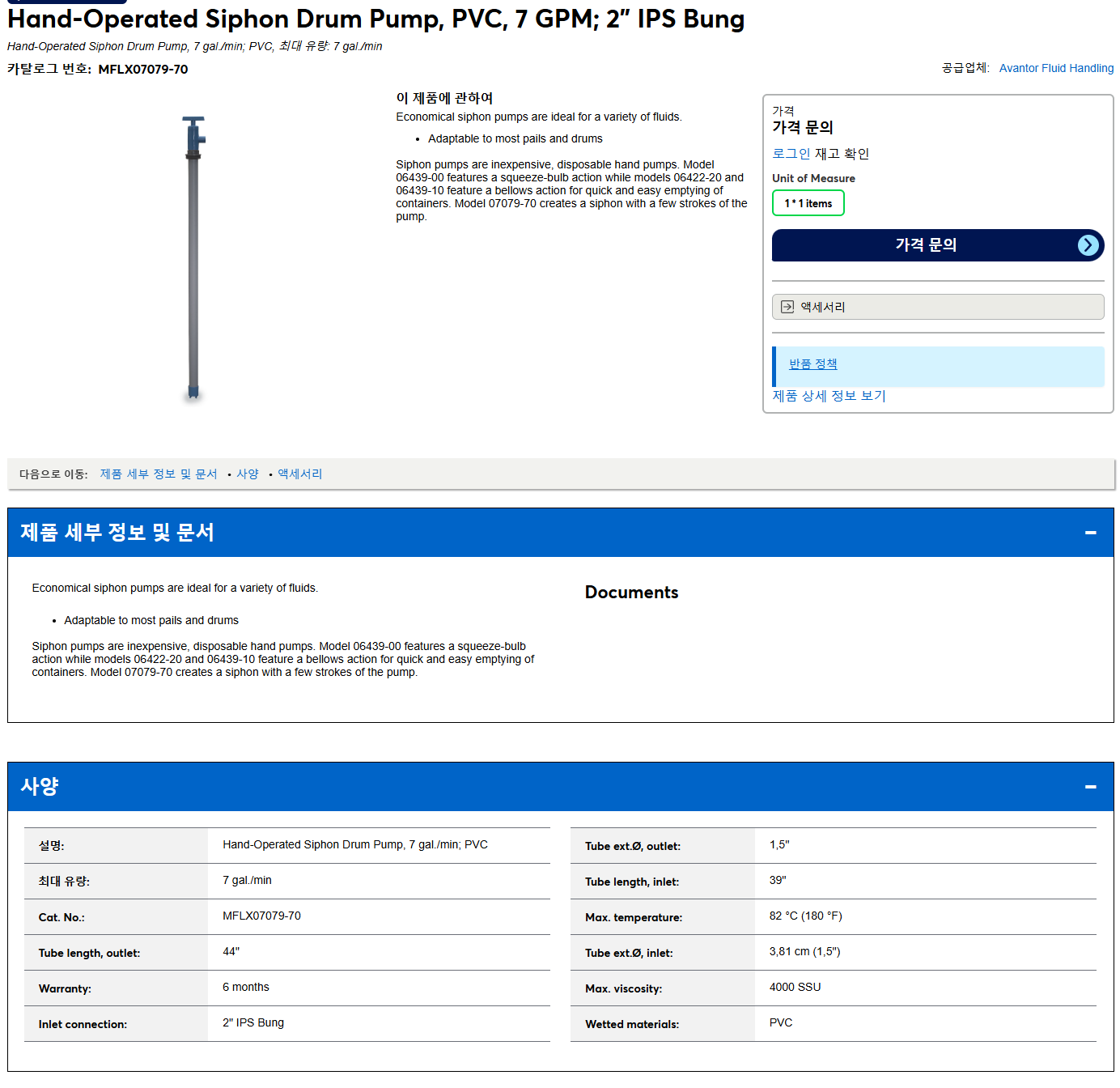Viewport: 1120px width, 1088px height.
Task: Click the 39" tube length inlet value
Action: pyautogui.click(x=778, y=881)
